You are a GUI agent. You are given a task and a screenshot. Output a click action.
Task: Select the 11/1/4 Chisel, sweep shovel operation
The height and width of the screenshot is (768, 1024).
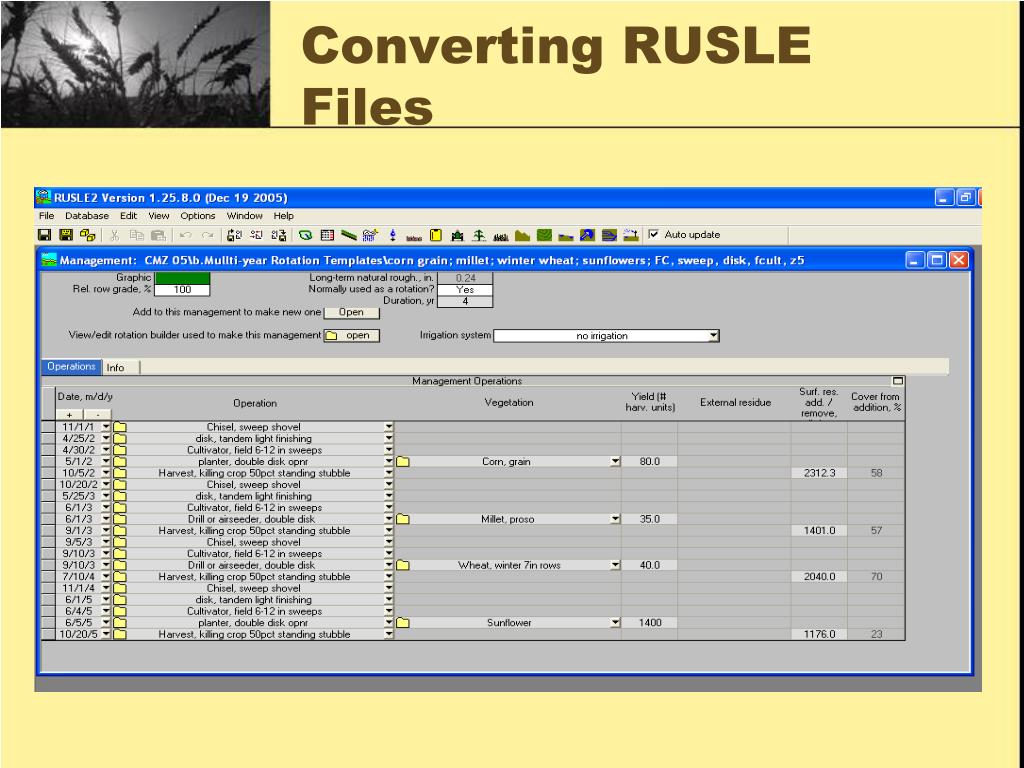tap(255, 588)
